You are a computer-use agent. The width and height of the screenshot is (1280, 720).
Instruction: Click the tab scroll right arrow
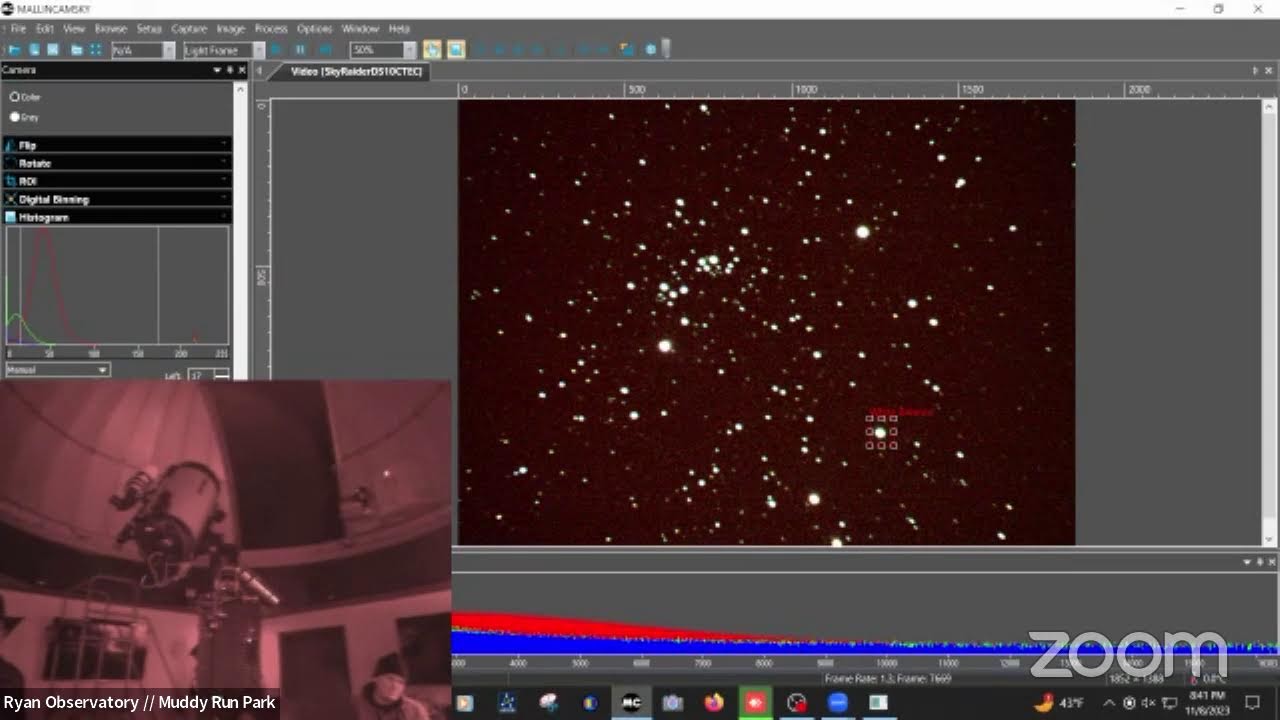[1256, 71]
